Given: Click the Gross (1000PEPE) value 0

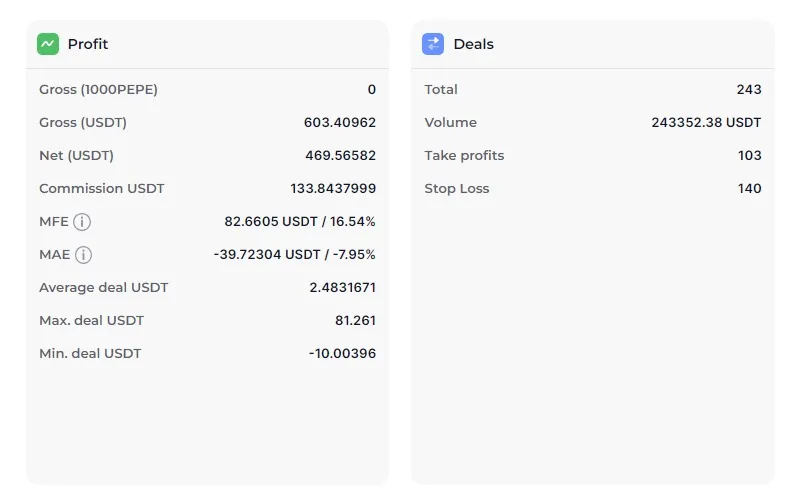Looking at the screenshot, I should click(371, 90).
